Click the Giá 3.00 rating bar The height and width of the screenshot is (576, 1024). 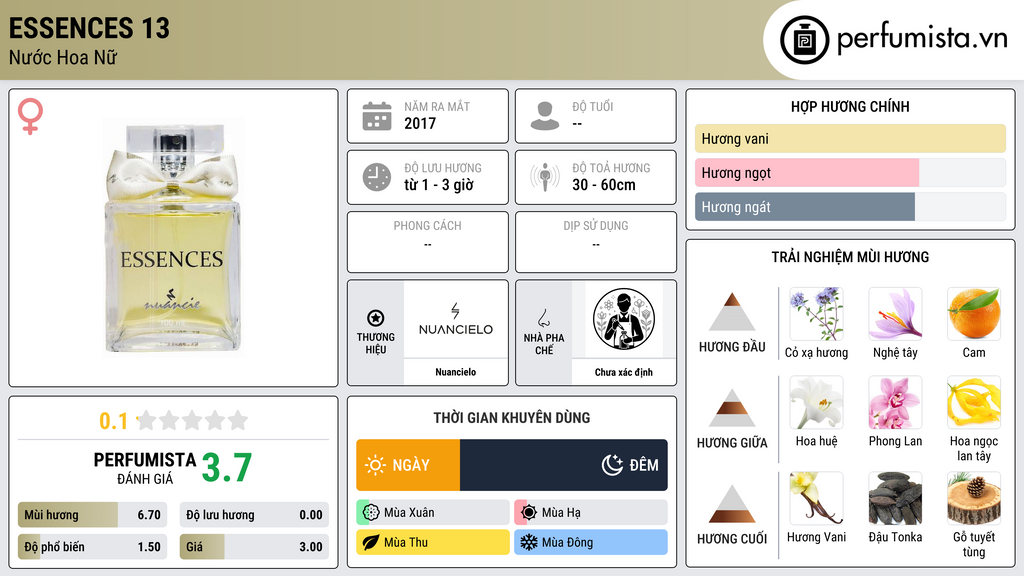tap(254, 547)
